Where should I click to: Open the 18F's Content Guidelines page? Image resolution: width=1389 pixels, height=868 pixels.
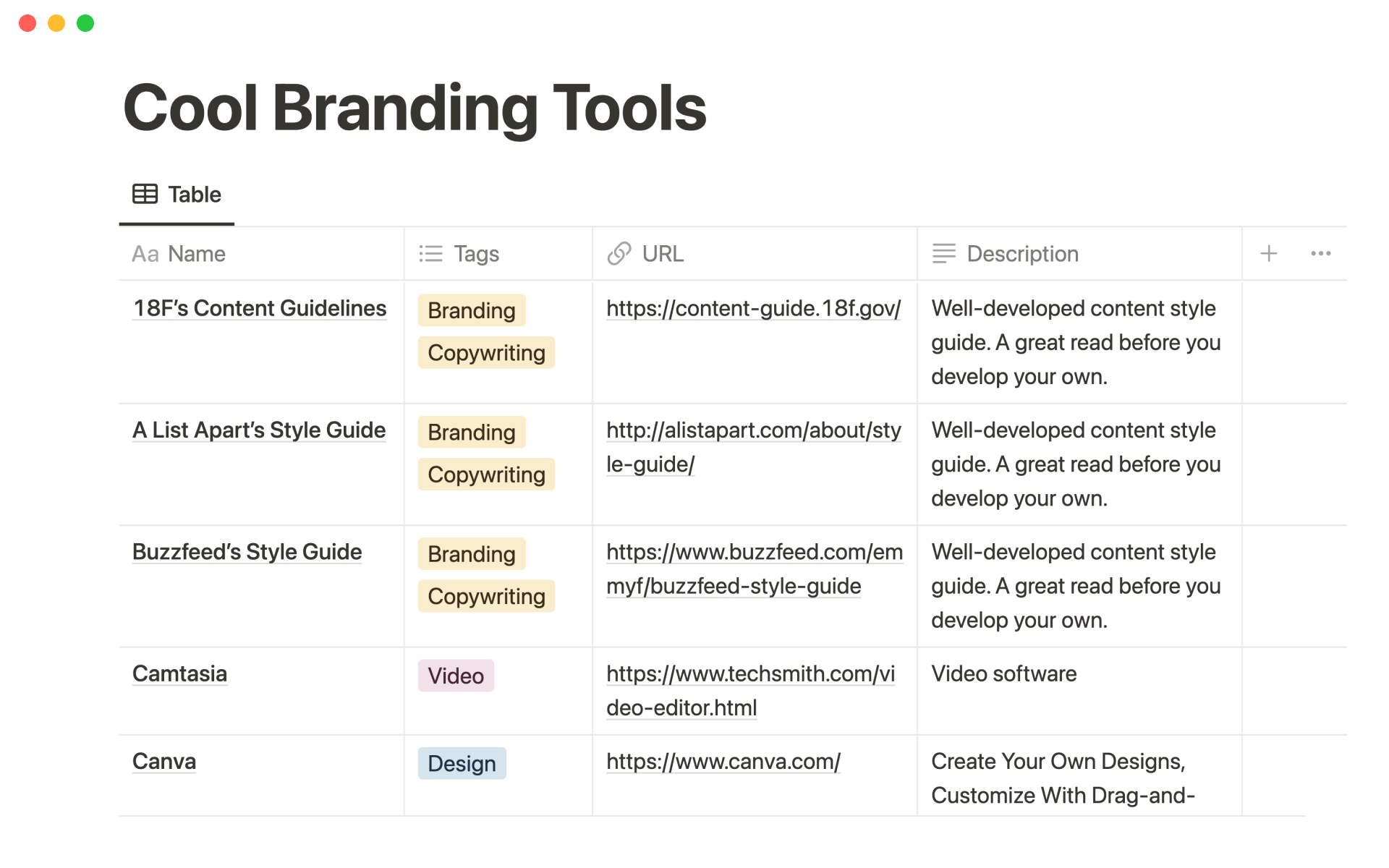point(259,308)
